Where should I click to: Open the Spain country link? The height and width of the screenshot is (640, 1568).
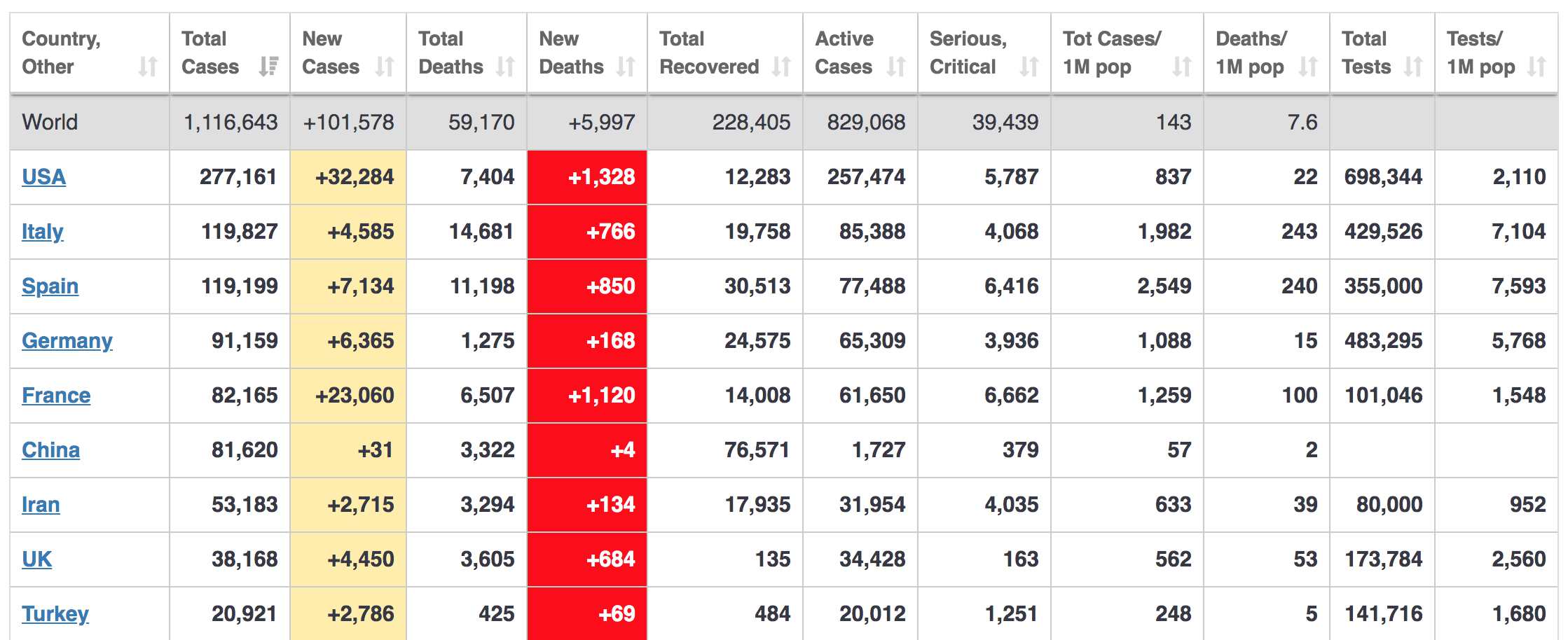(x=50, y=286)
